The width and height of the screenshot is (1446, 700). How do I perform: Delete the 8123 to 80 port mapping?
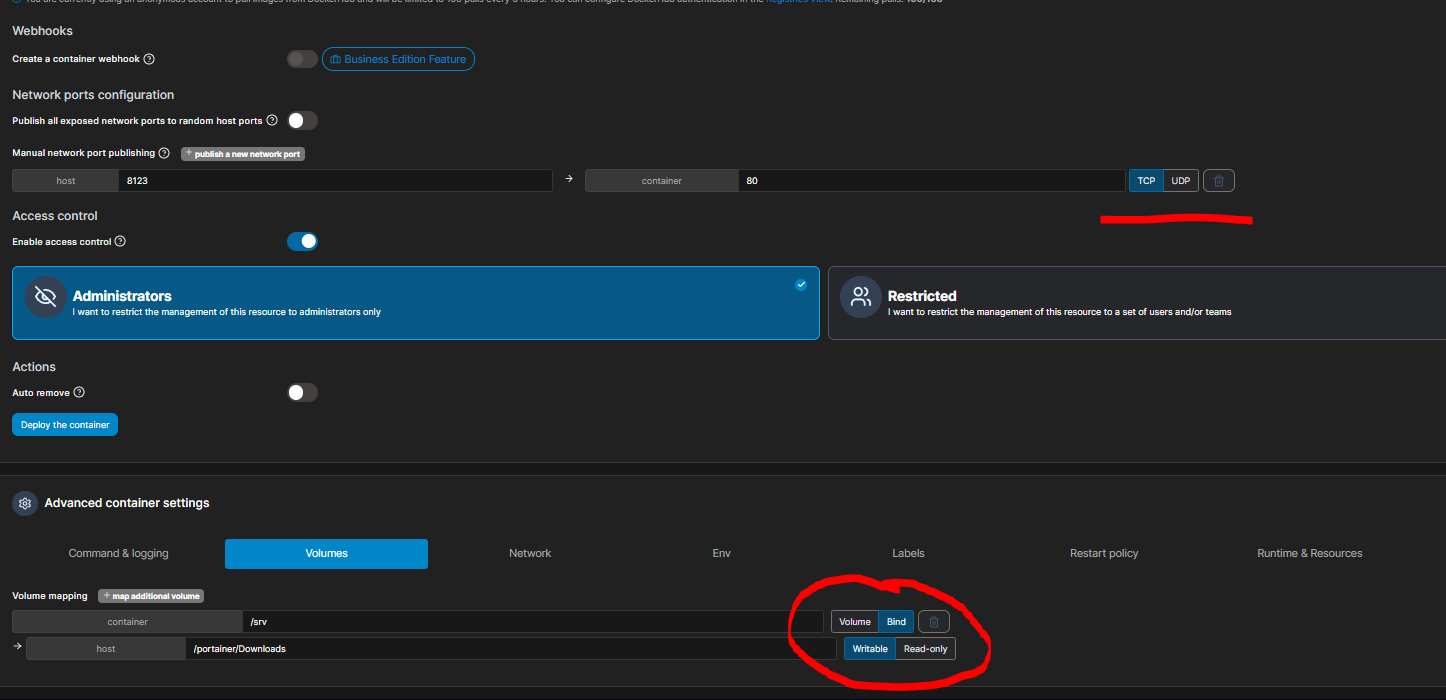click(1219, 181)
